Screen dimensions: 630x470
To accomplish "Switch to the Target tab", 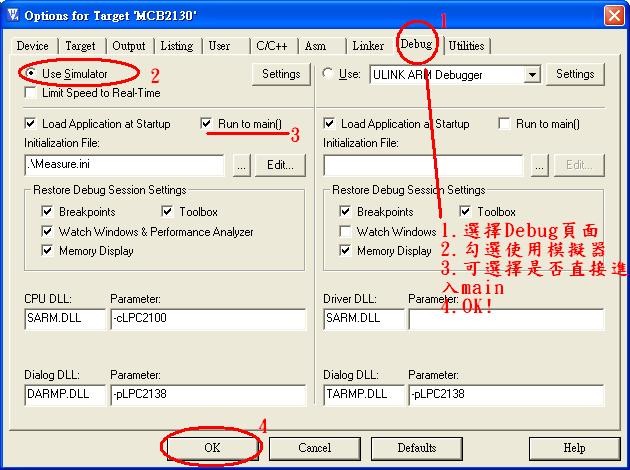I will click(80, 46).
